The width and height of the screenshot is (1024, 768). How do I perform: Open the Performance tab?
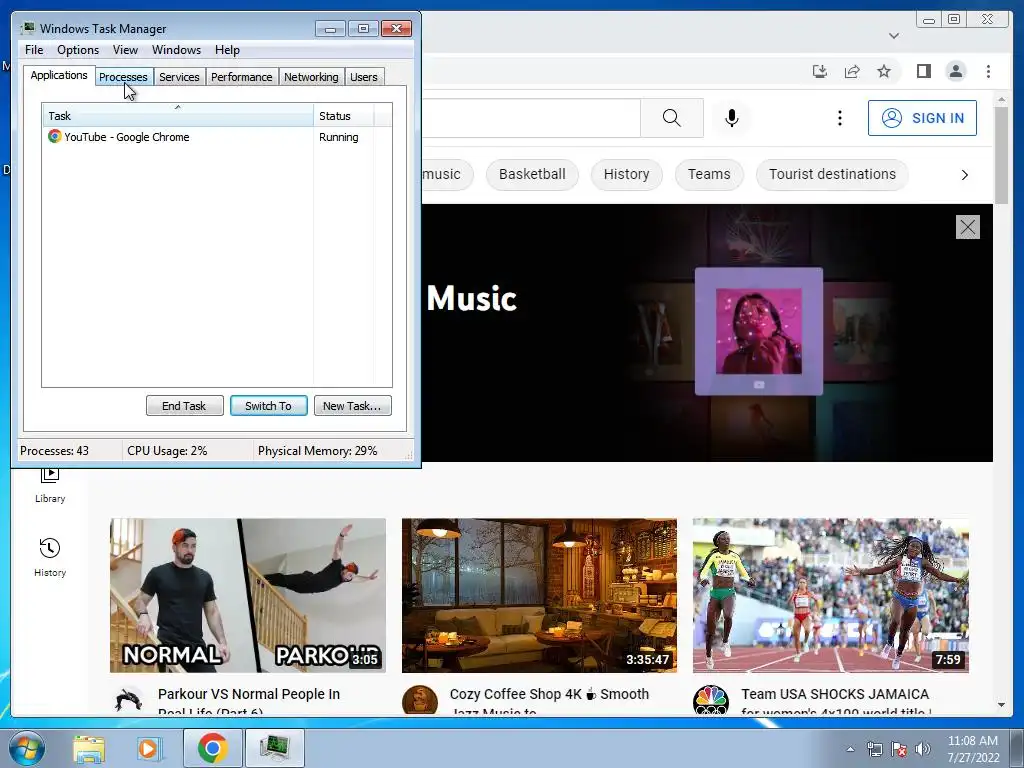pyautogui.click(x=241, y=77)
